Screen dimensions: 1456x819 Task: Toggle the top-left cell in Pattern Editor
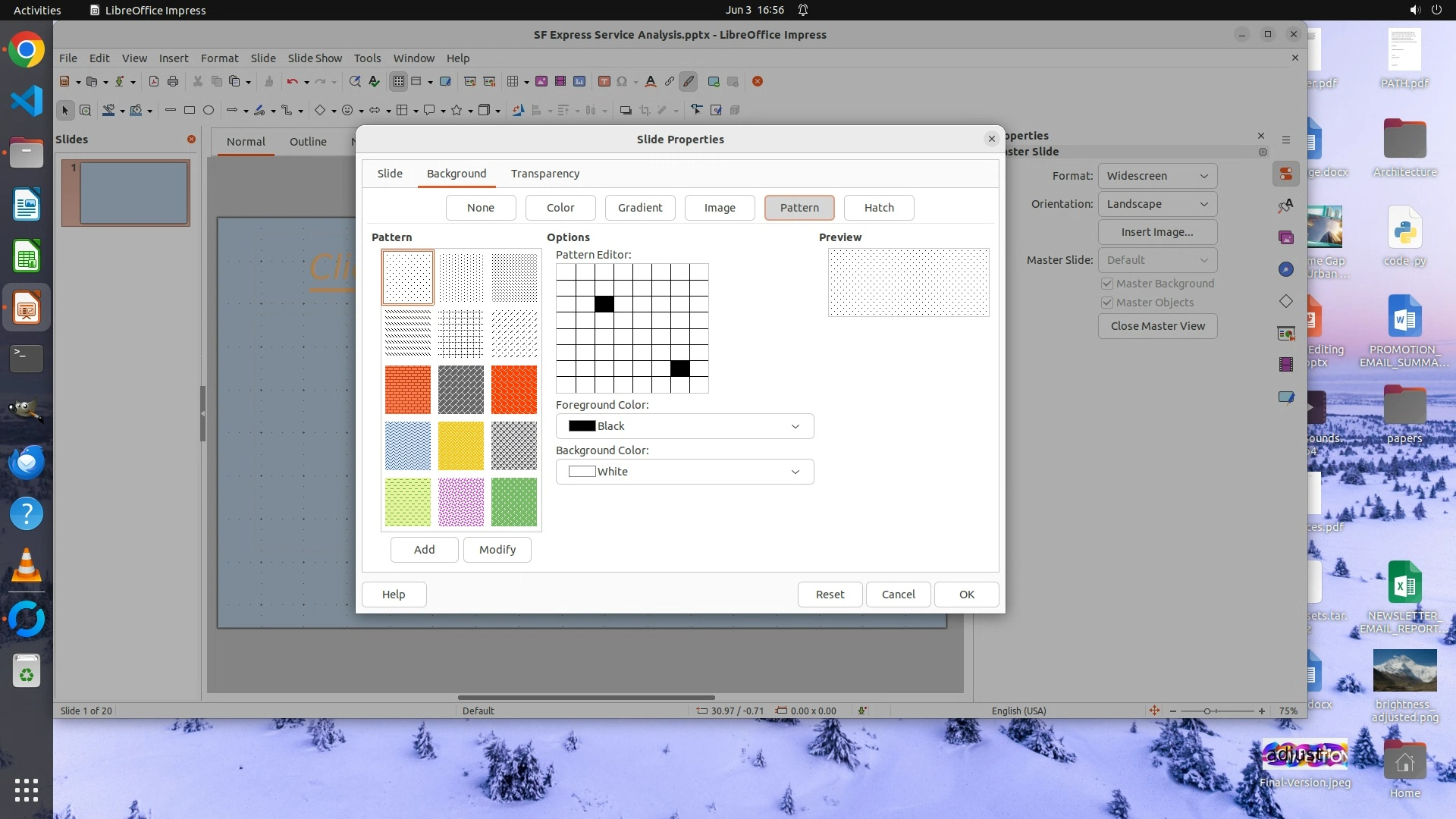[x=565, y=271]
